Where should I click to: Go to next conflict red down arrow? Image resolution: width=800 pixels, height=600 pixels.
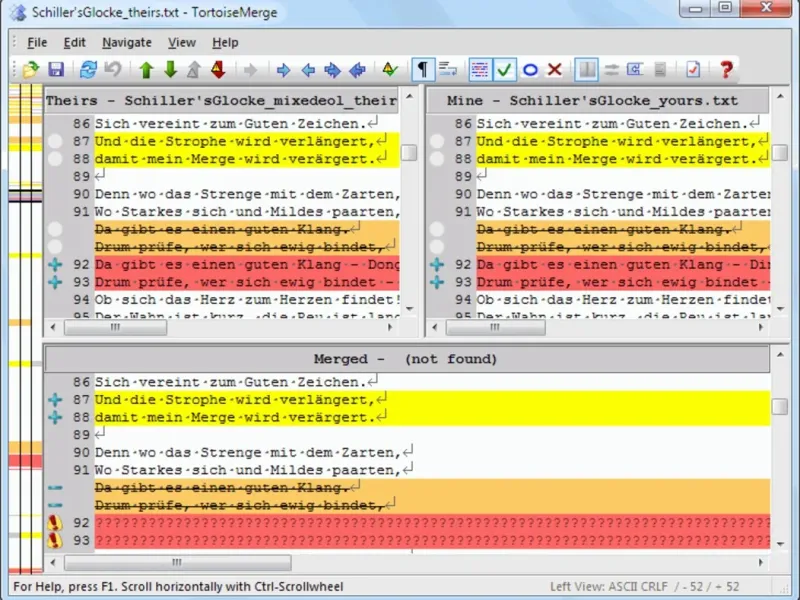[x=218, y=69]
